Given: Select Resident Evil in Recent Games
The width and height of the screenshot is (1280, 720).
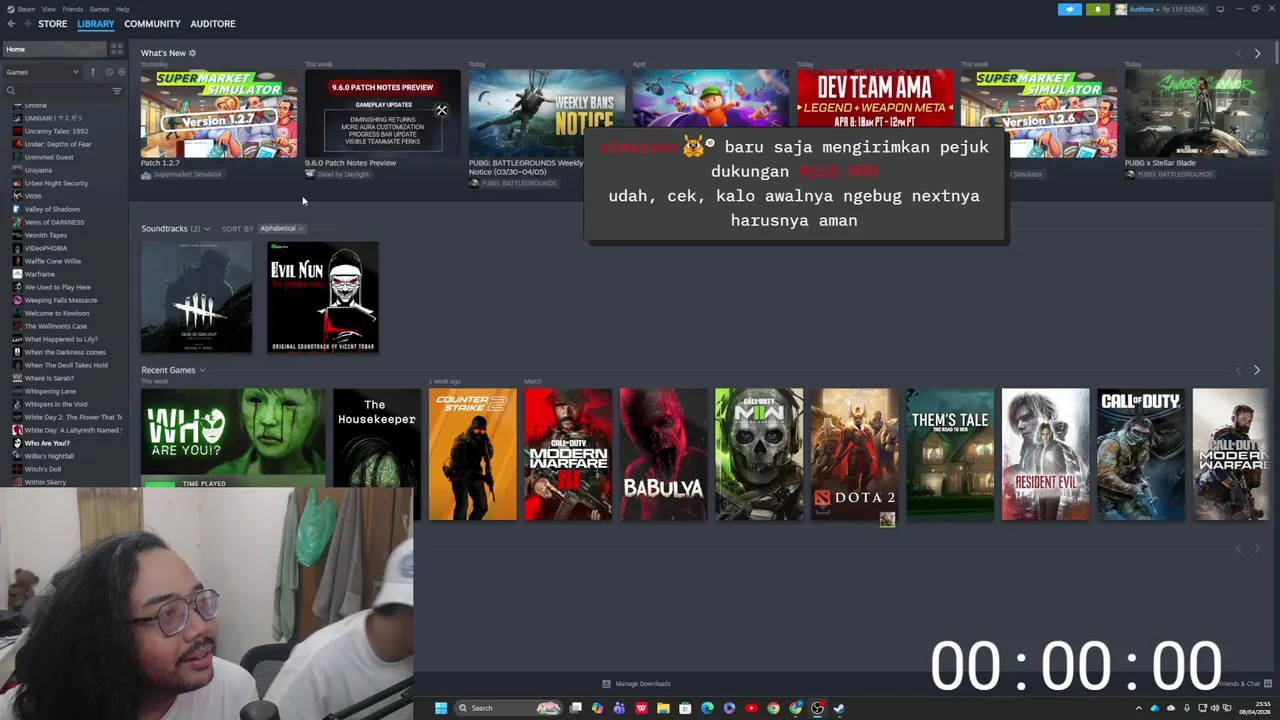Looking at the screenshot, I should coord(1046,454).
